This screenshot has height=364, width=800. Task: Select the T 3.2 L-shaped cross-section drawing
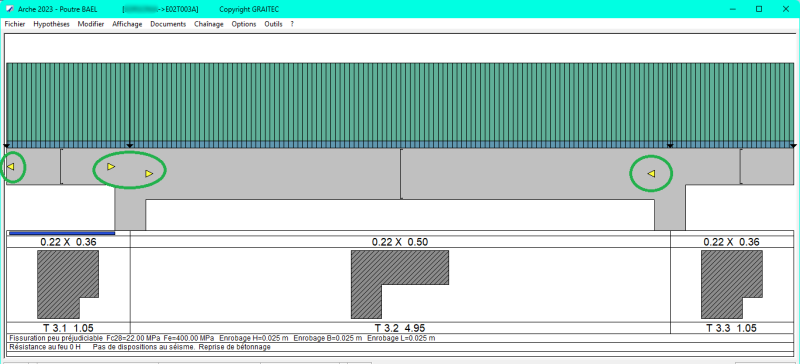(400, 284)
